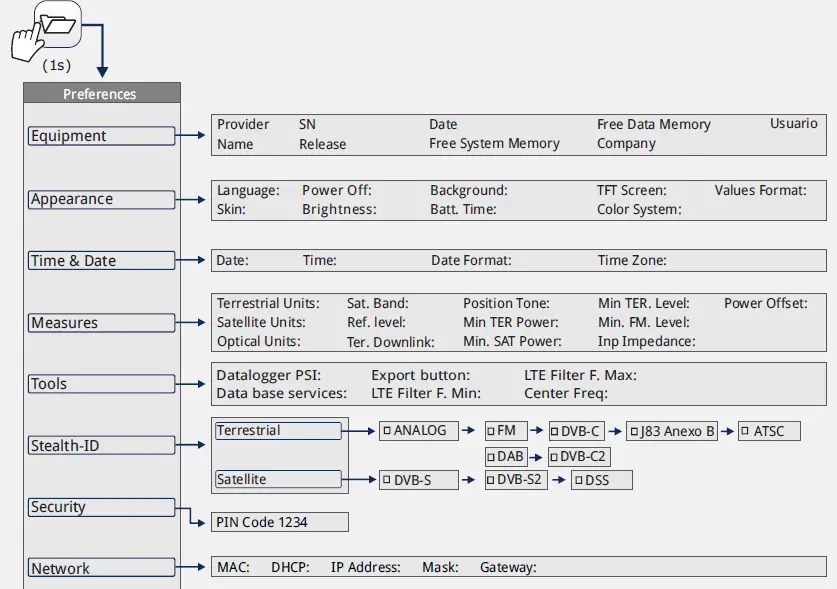Viewport: 837px width, 589px height.
Task: Click the Background: setting
Action: (x=469, y=191)
